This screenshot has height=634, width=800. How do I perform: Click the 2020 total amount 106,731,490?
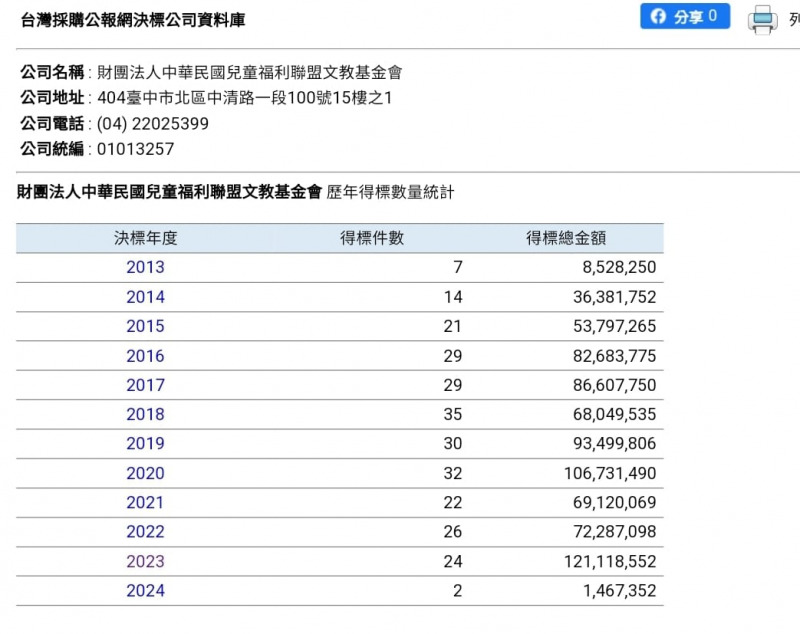tap(610, 473)
